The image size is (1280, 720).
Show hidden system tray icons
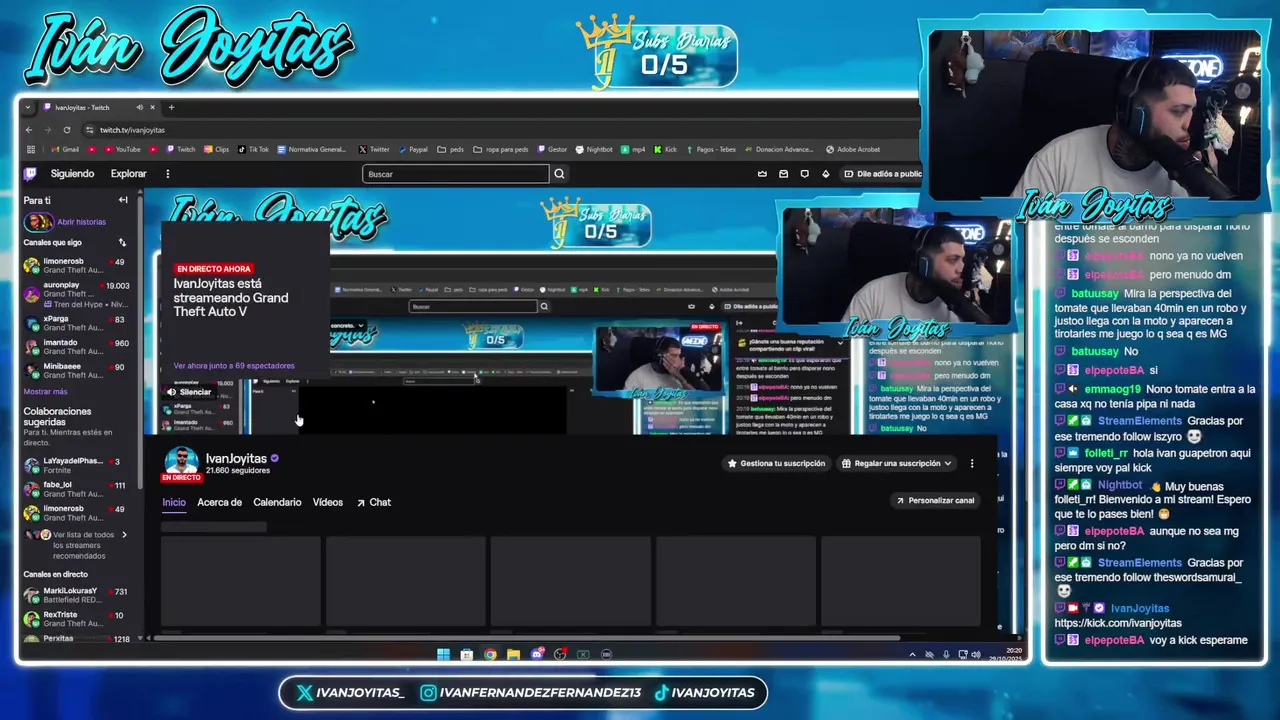pos(912,655)
